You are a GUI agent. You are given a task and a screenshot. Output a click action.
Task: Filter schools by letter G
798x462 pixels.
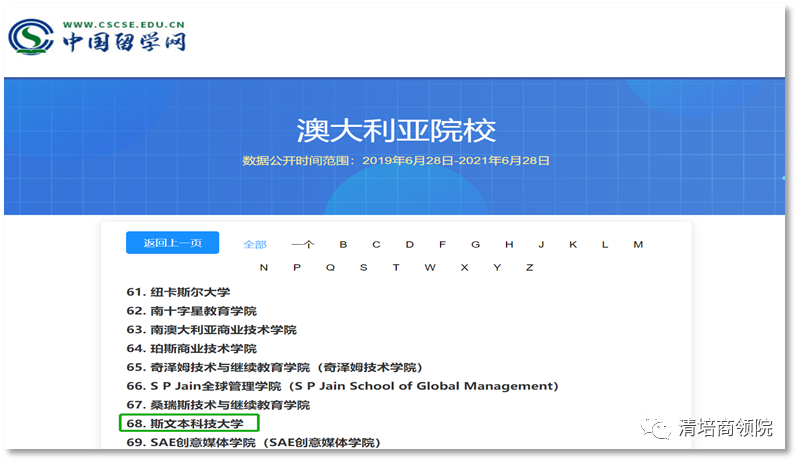point(475,244)
